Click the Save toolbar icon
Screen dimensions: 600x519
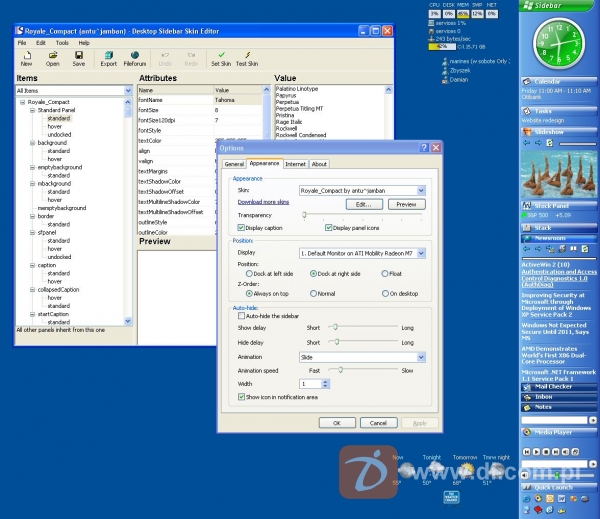click(78, 57)
